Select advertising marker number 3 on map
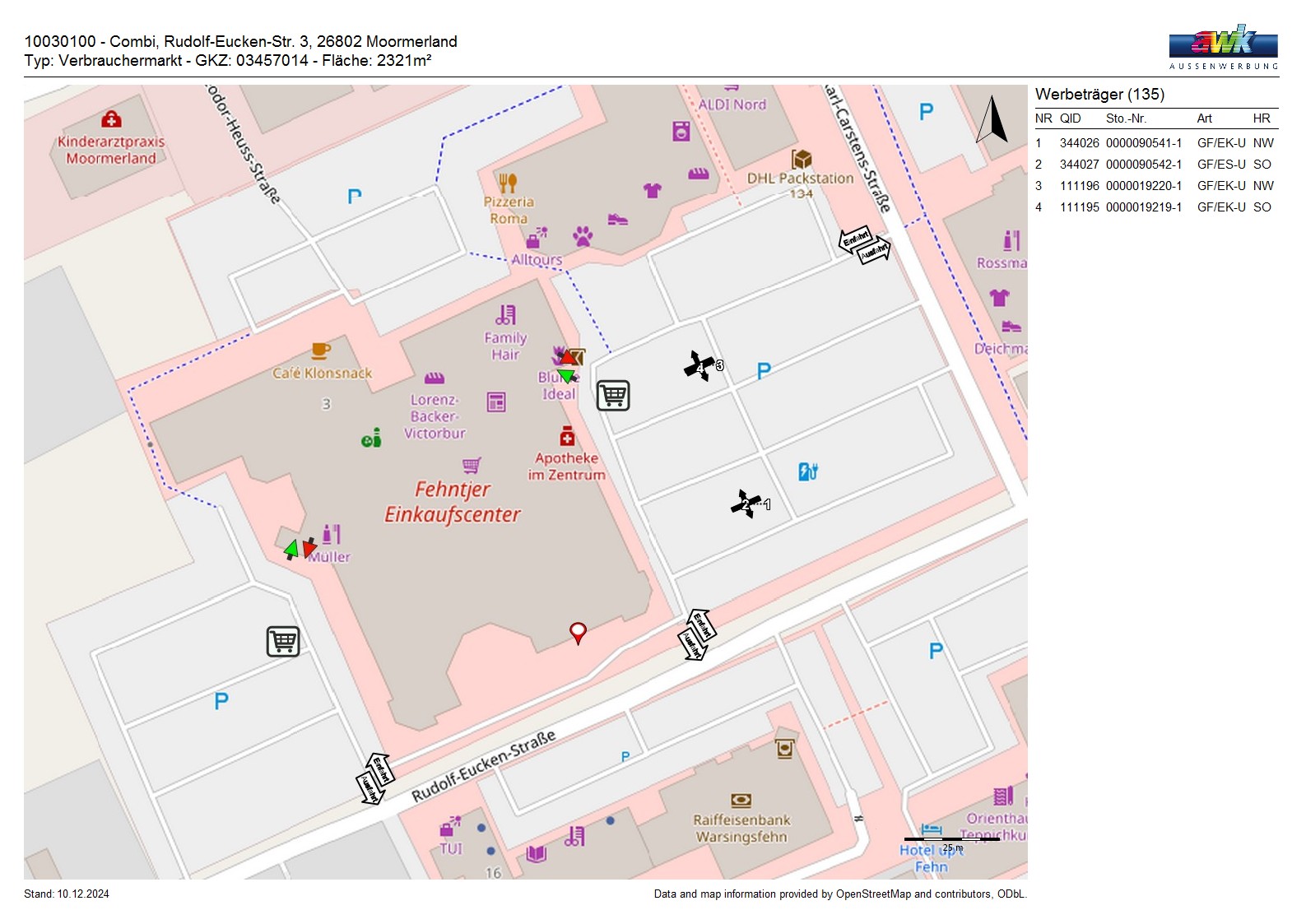 pyautogui.click(x=701, y=365)
